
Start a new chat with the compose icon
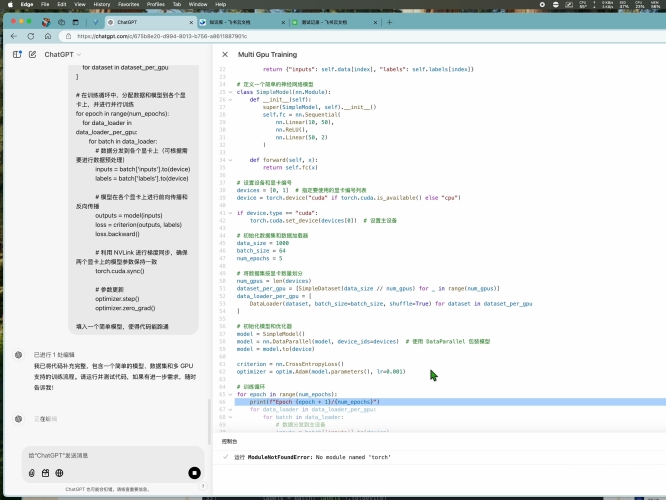(x=32, y=54)
